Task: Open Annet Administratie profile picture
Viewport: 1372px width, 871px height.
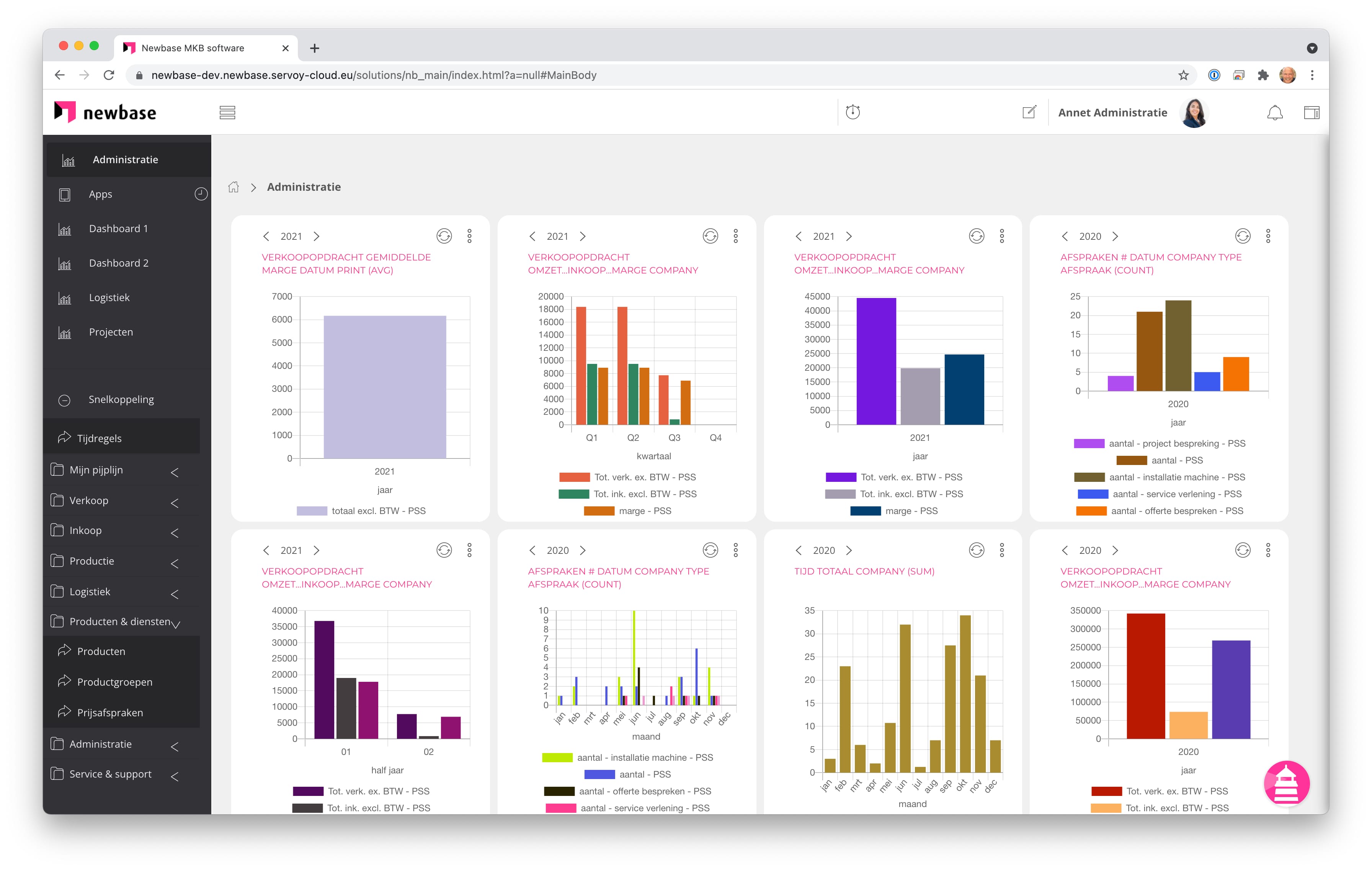Action: tap(1194, 112)
